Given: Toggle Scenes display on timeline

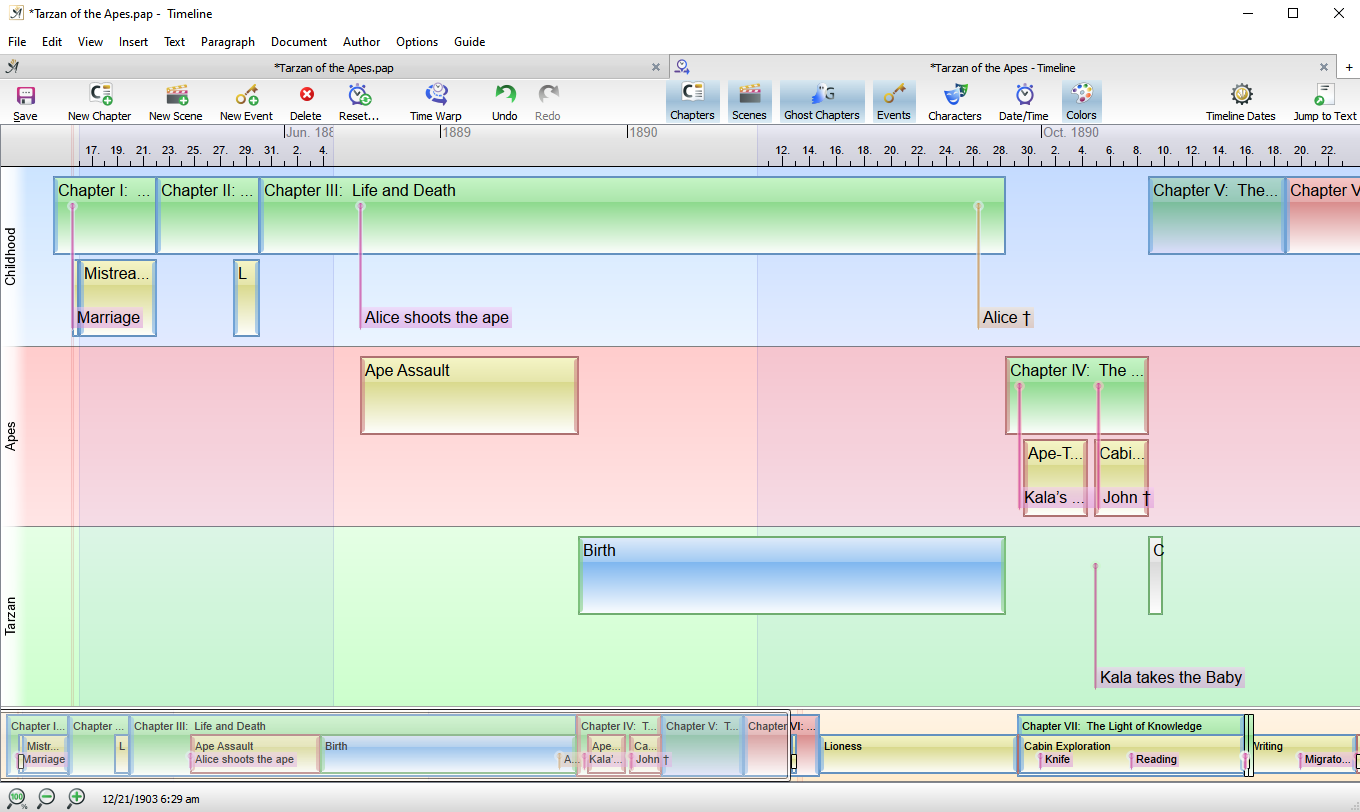Looking at the screenshot, I should tap(749, 102).
